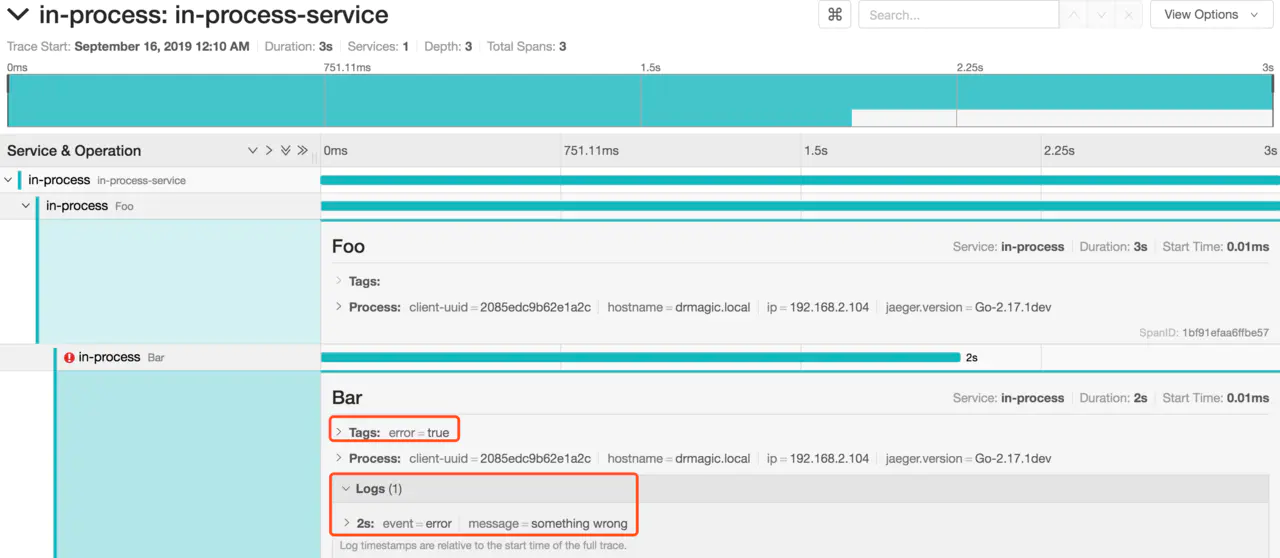Image resolution: width=1280 pixels, height=558 pixels.
Task: Expand the Foo span Tags section
Action: pos(363,282)
